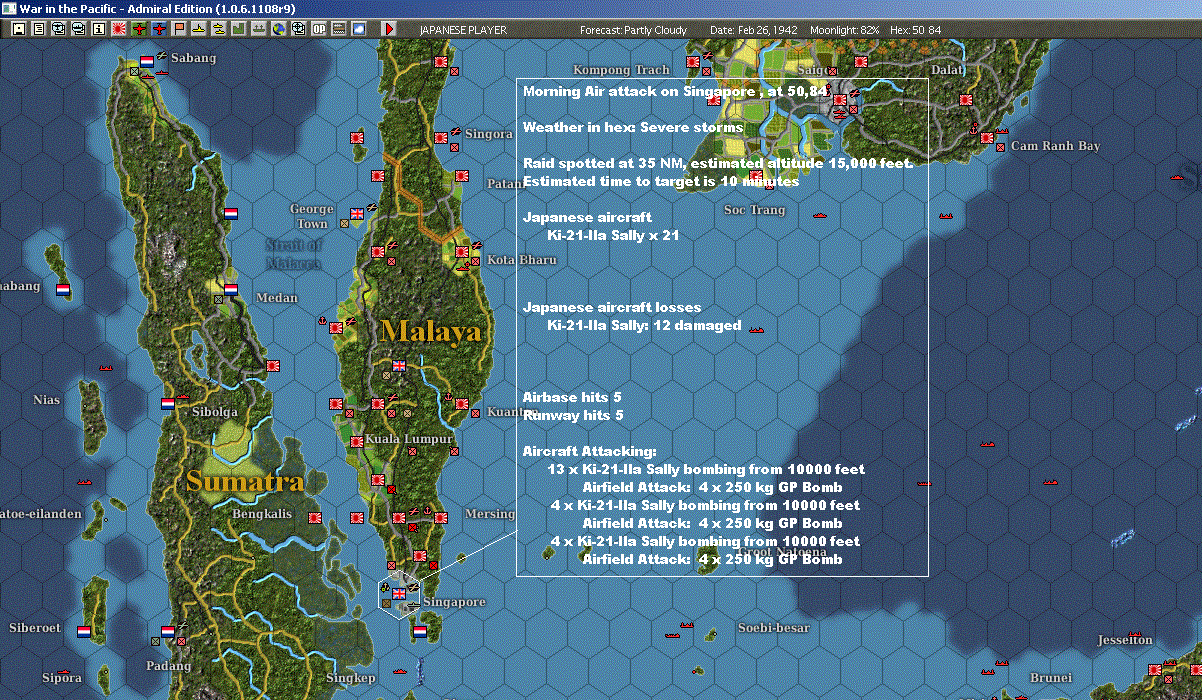This screenshot has width=1202, height=700.
Task: Click 'Date: Feb 26, 1942' in the status bar
Action: (x=753, y=30)
